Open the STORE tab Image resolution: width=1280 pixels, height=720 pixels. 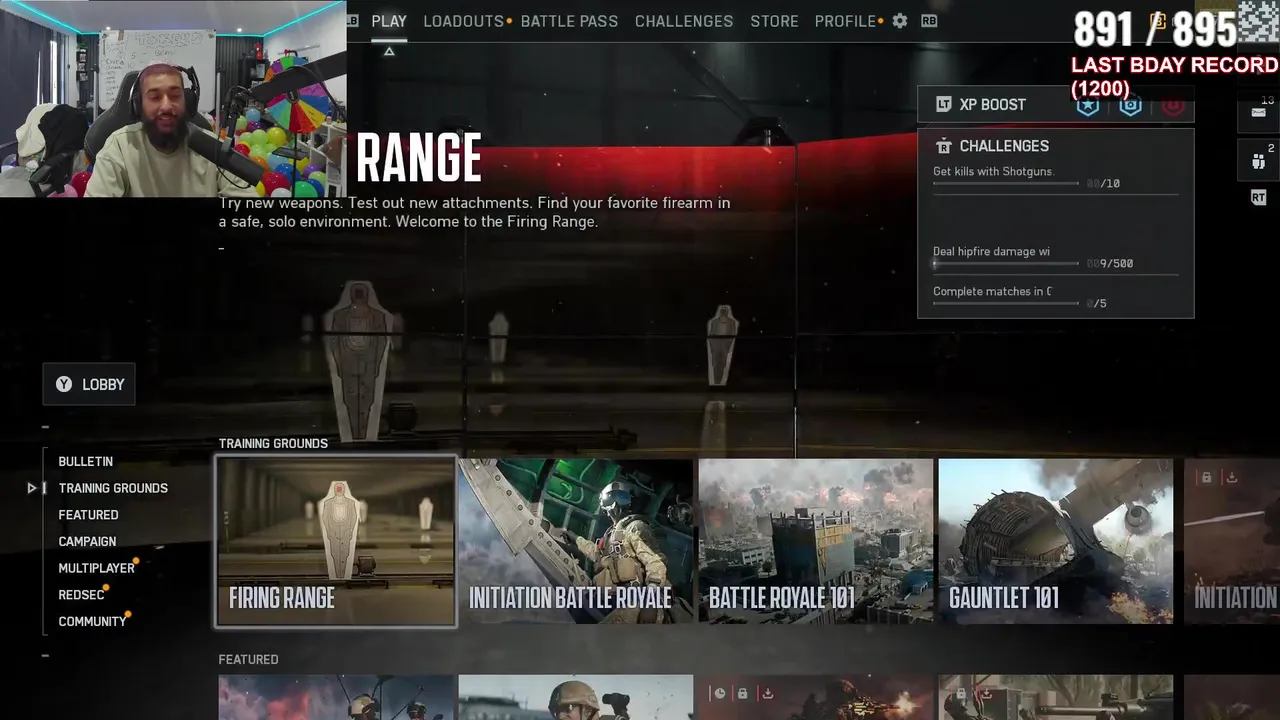click(x=774, y=21)
